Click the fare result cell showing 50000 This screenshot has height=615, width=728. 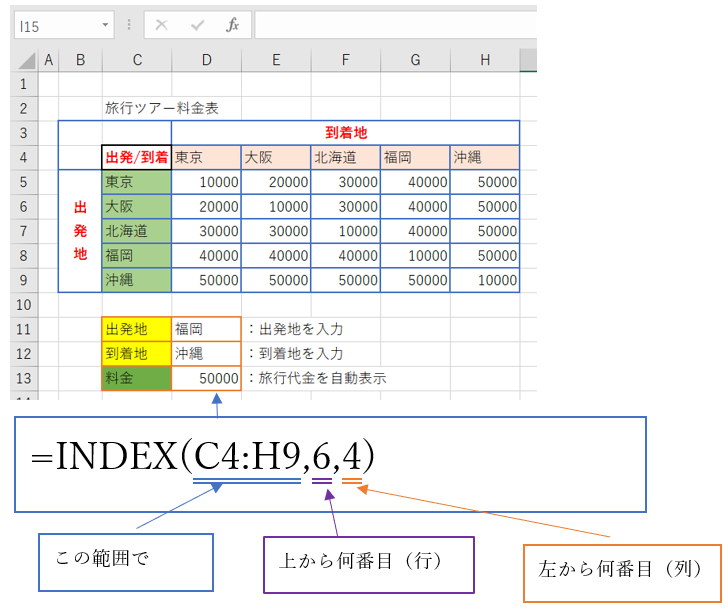point(206,378)
